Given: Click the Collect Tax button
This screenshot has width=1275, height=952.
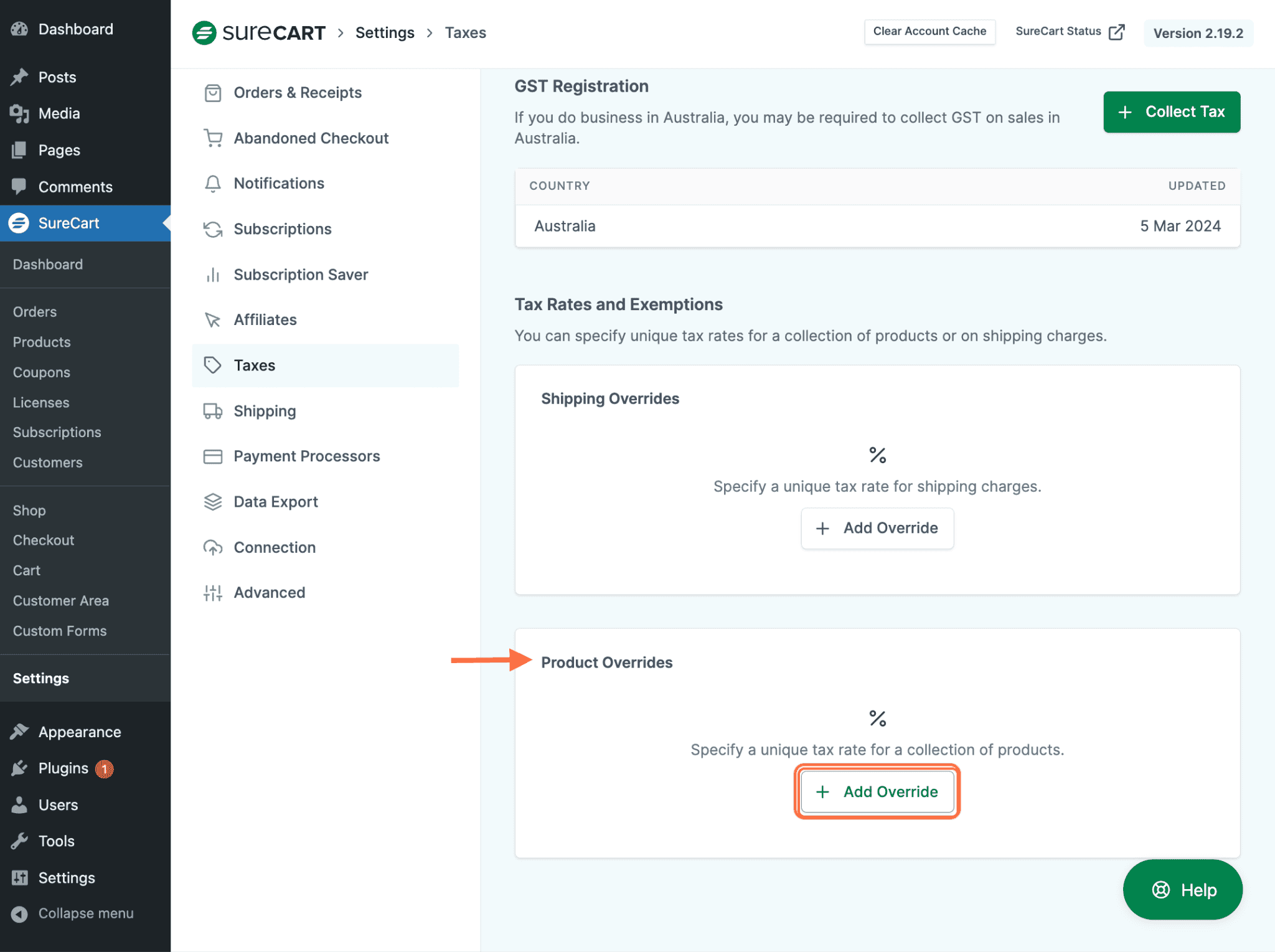Looking at the screenshot, I should point(1171,112).
